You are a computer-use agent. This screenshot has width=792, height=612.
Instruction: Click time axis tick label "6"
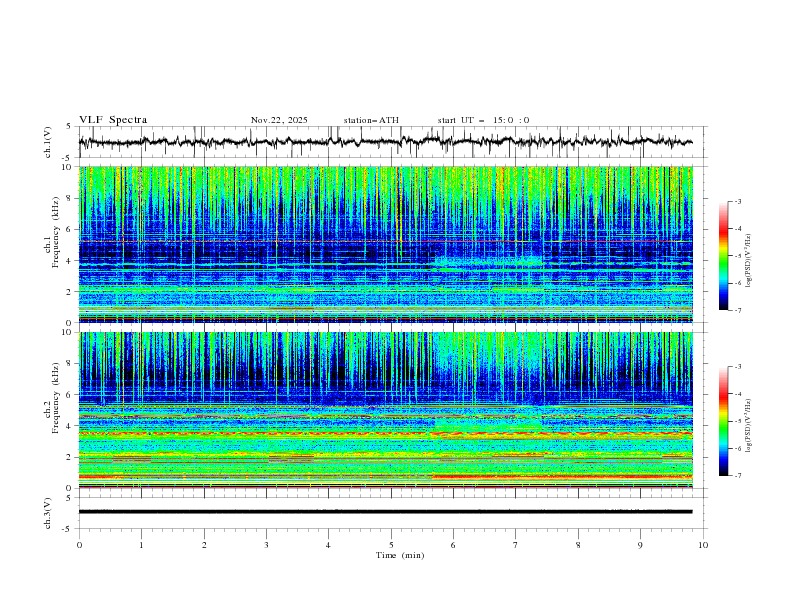point(453,545)
